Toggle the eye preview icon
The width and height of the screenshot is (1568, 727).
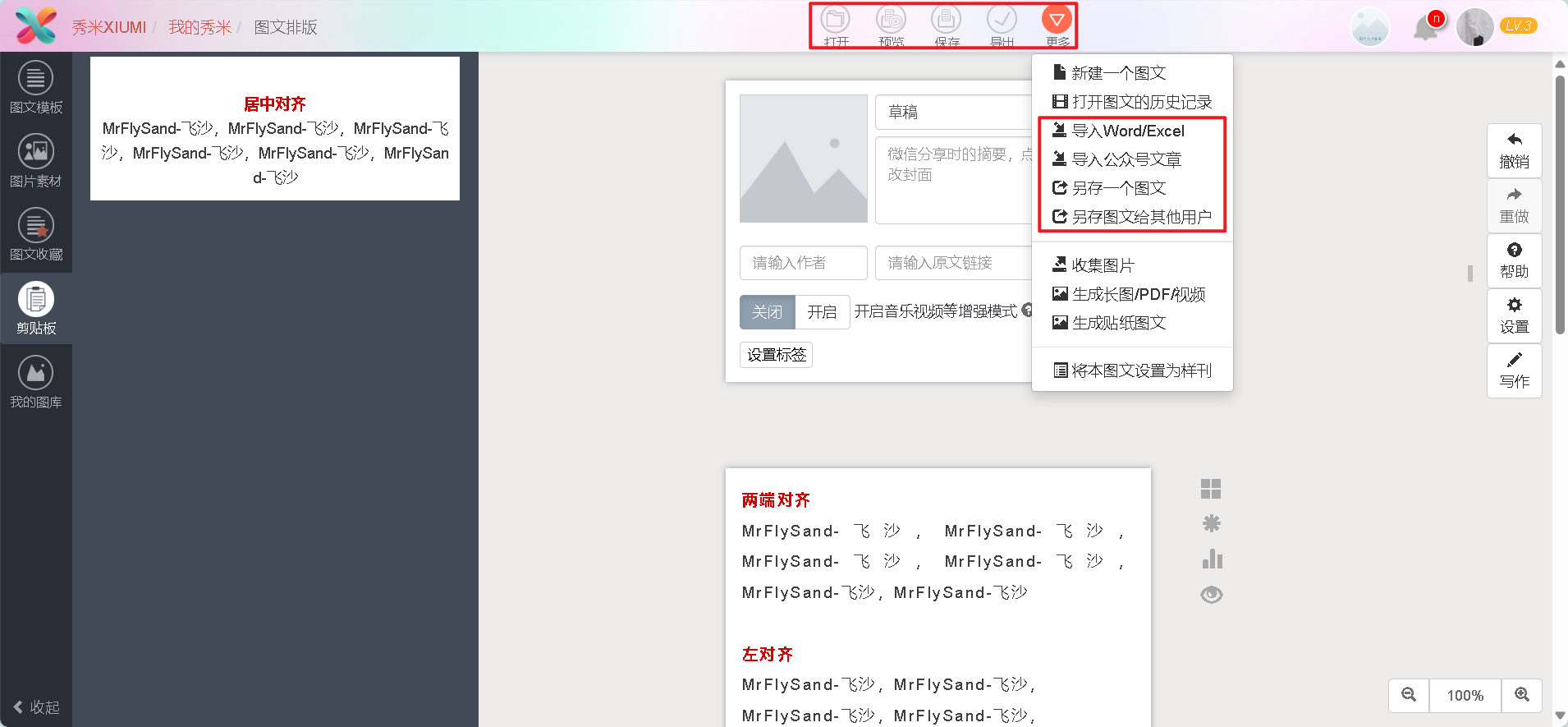pos(1212,594)
